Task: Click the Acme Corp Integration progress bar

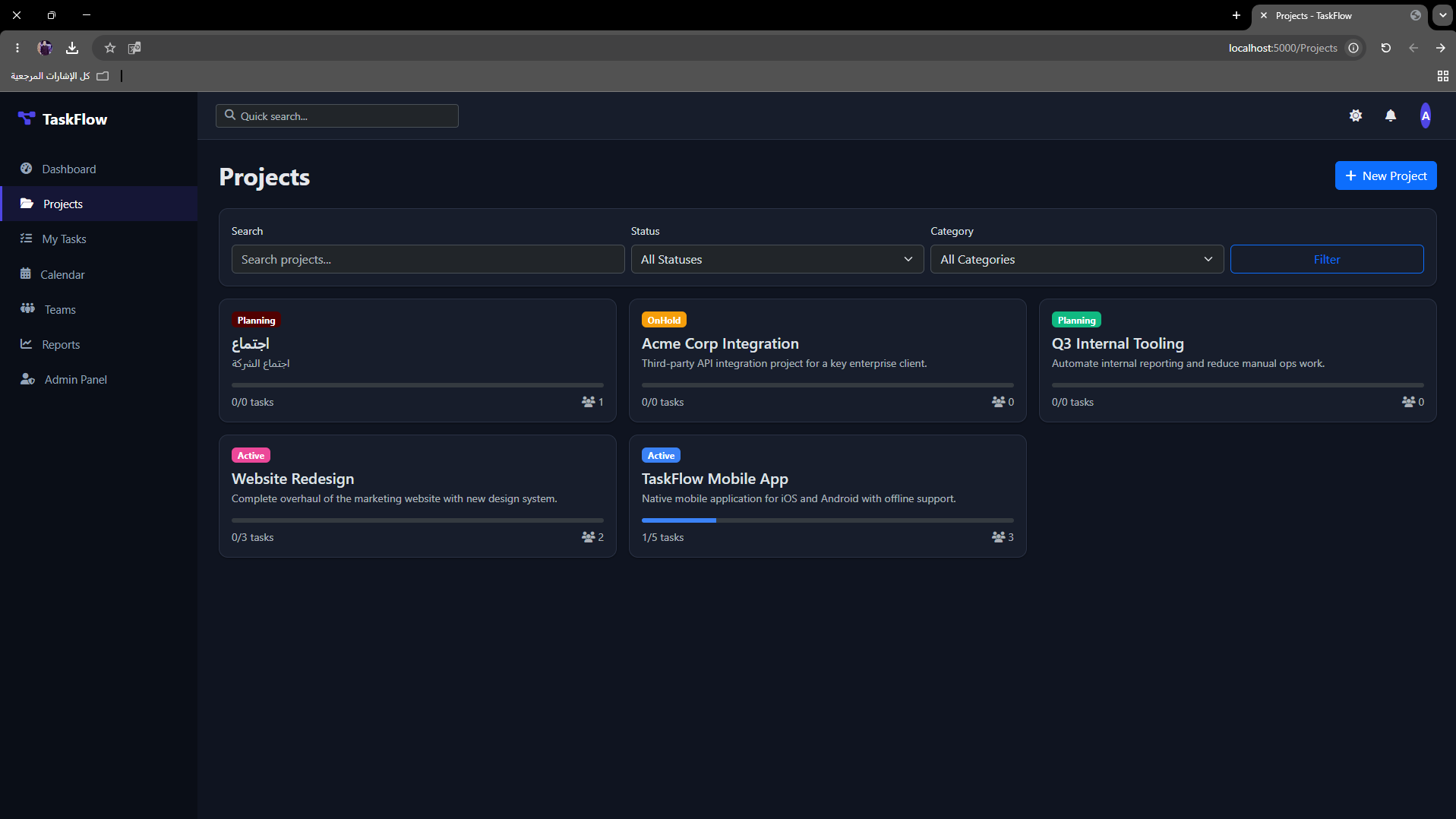Action: (x=828, y=385)
